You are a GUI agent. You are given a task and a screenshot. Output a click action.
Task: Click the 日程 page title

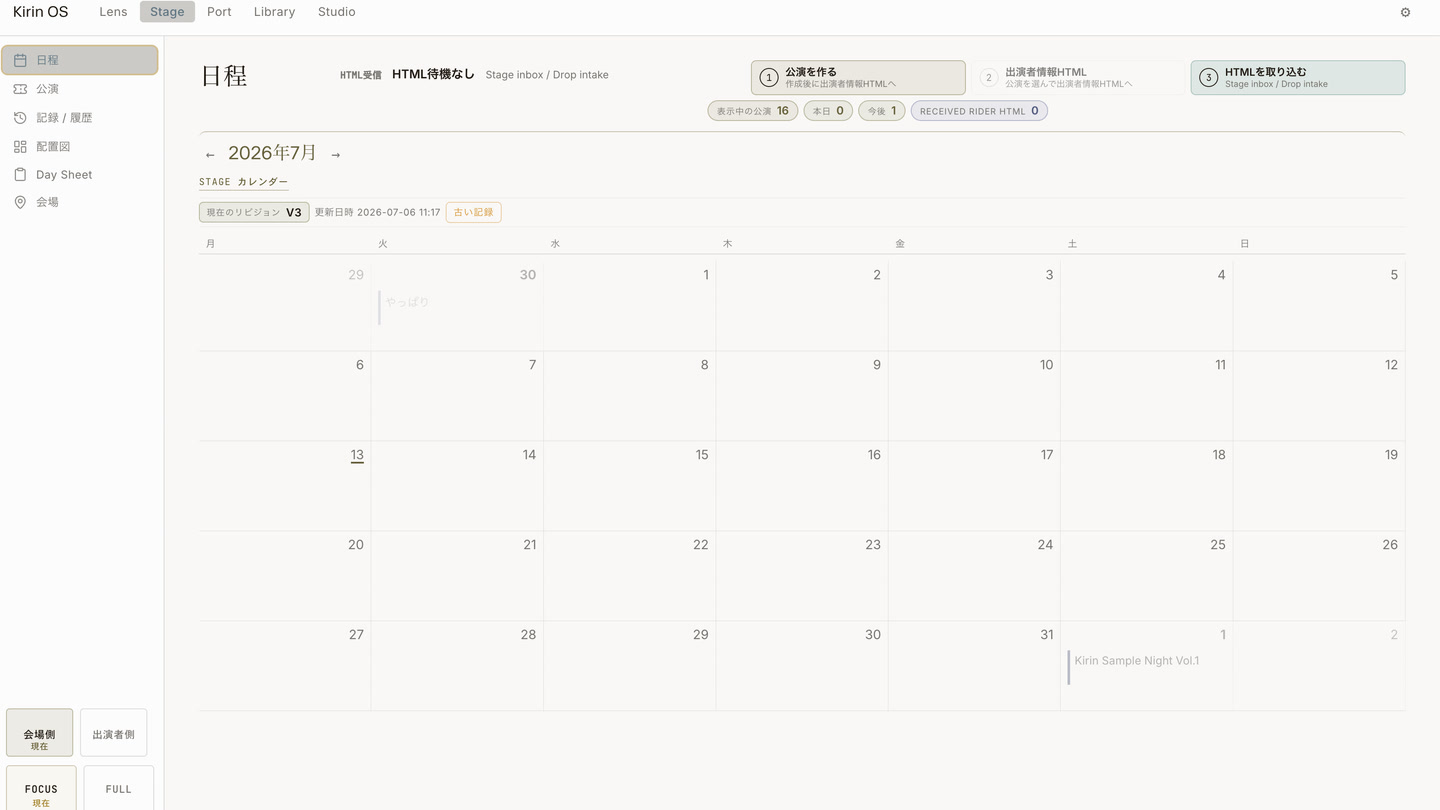(x=224, y=76)
